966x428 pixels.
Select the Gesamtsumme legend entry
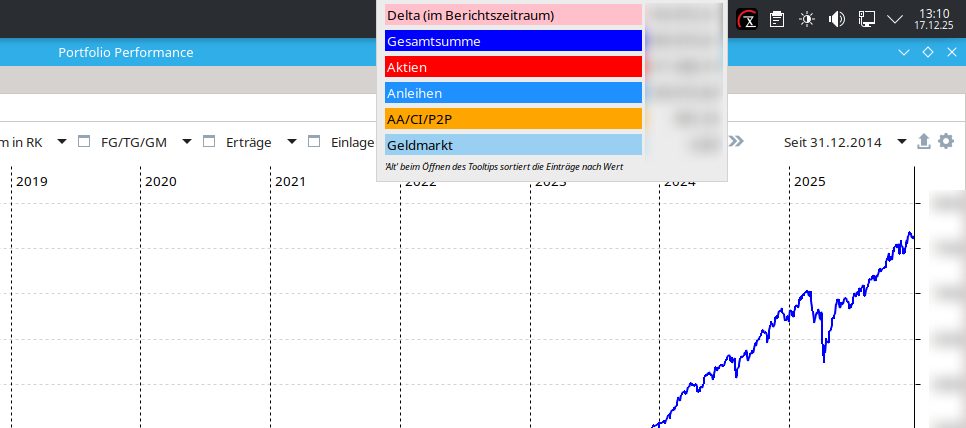[x=512, y=41]
